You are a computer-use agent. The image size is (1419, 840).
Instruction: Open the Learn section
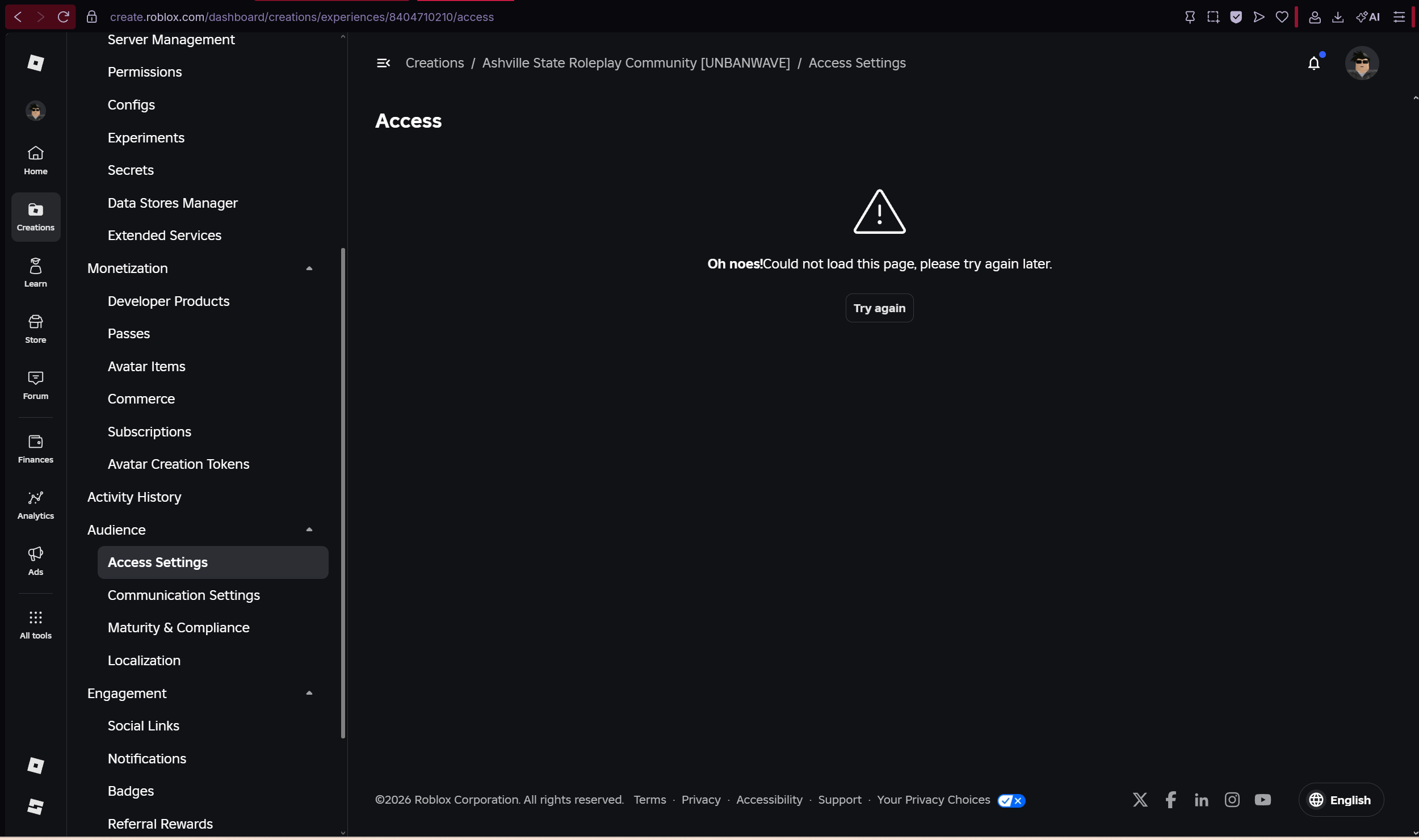(35, 272)
